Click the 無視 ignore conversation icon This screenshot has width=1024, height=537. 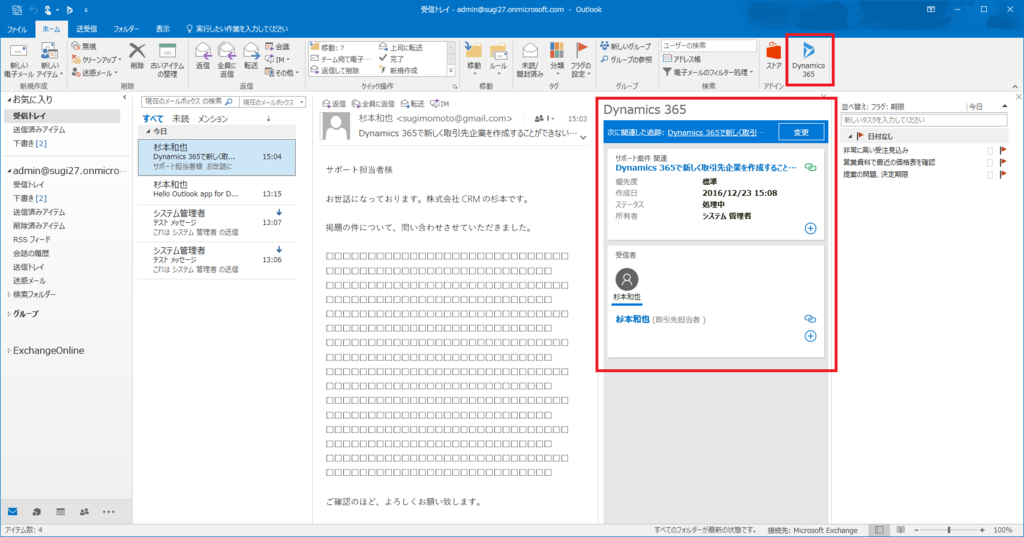(x=76, y=46)
